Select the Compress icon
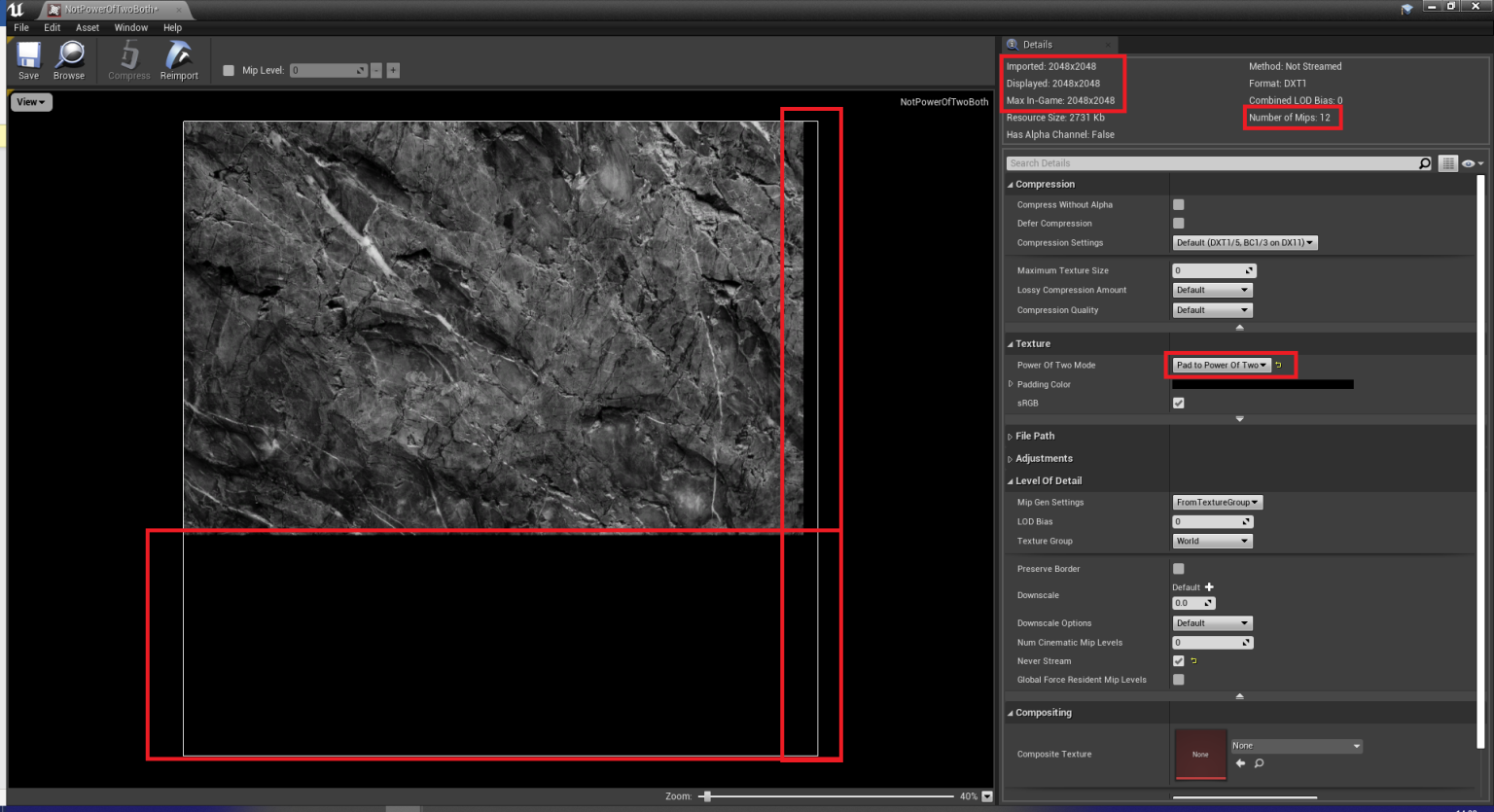This screenshot has height=812, width=1494. coord(127,60)
